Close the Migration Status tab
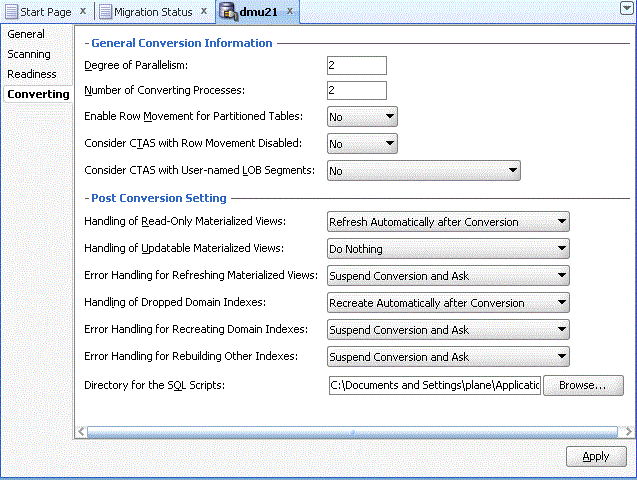 pyautogui.click(x=204, y=11)
